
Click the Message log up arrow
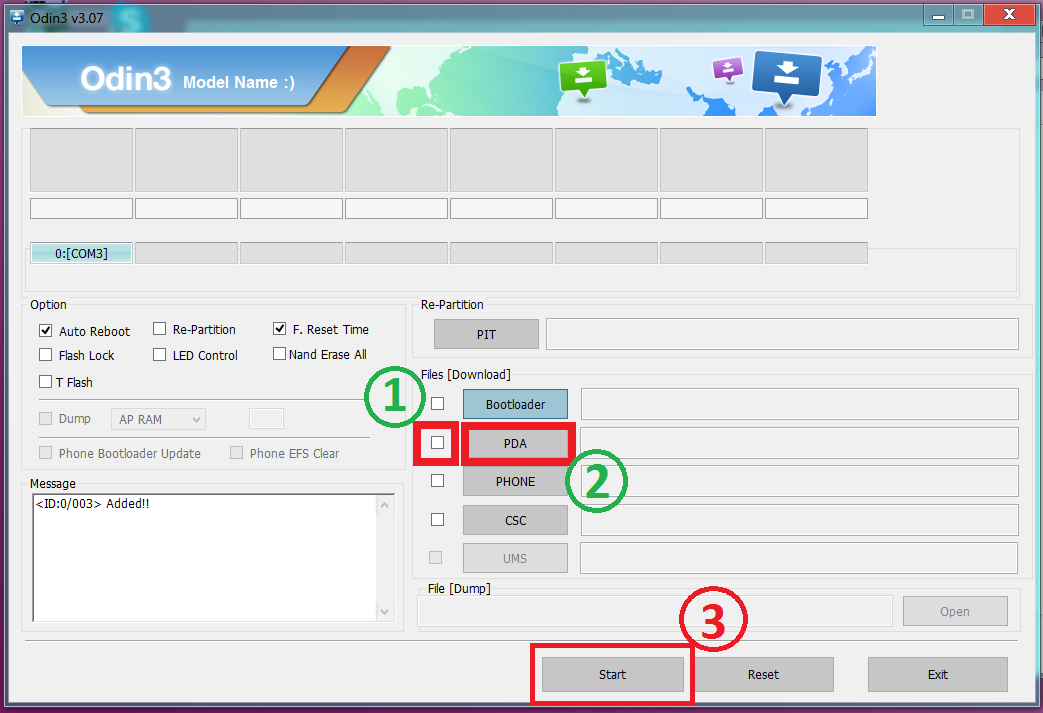(384, 505)
